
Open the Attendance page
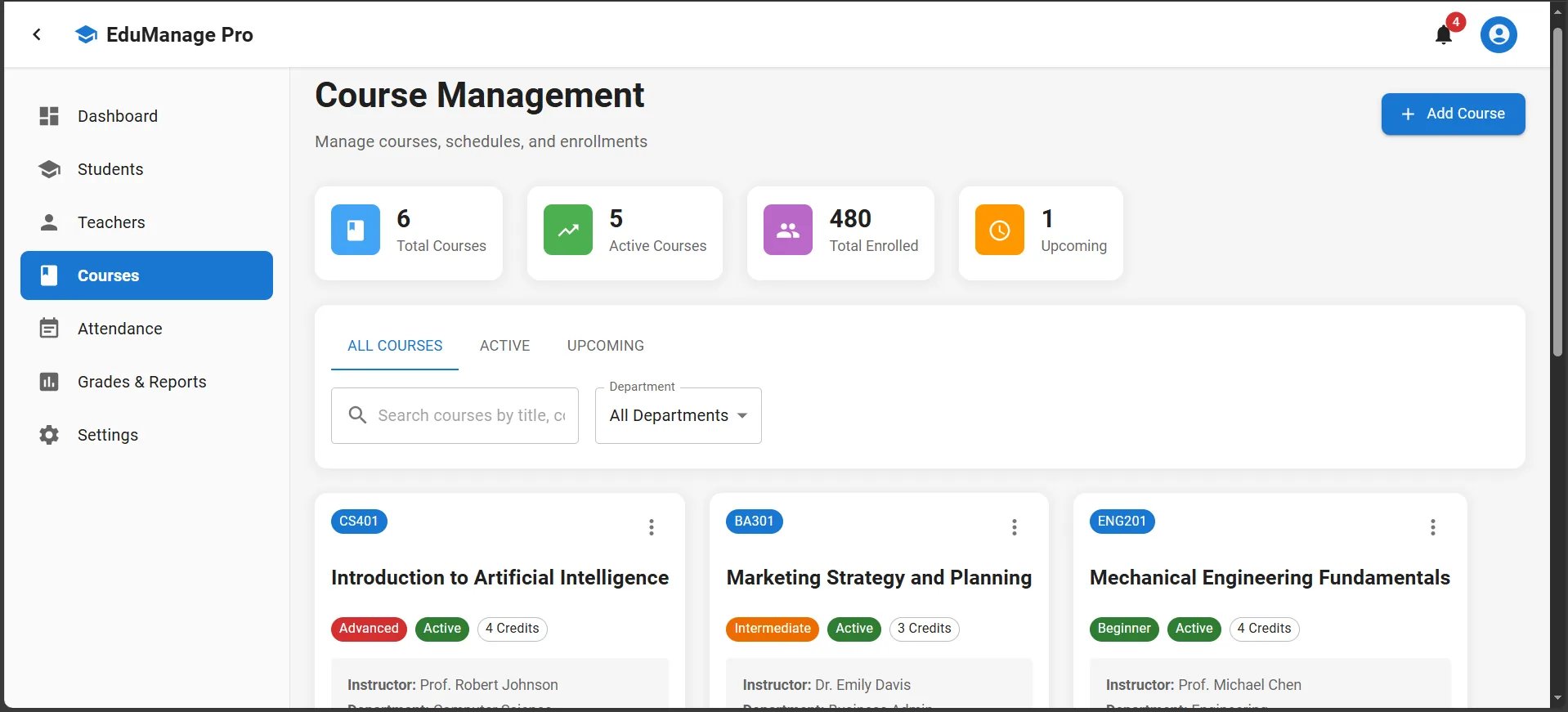coord(146,329)
